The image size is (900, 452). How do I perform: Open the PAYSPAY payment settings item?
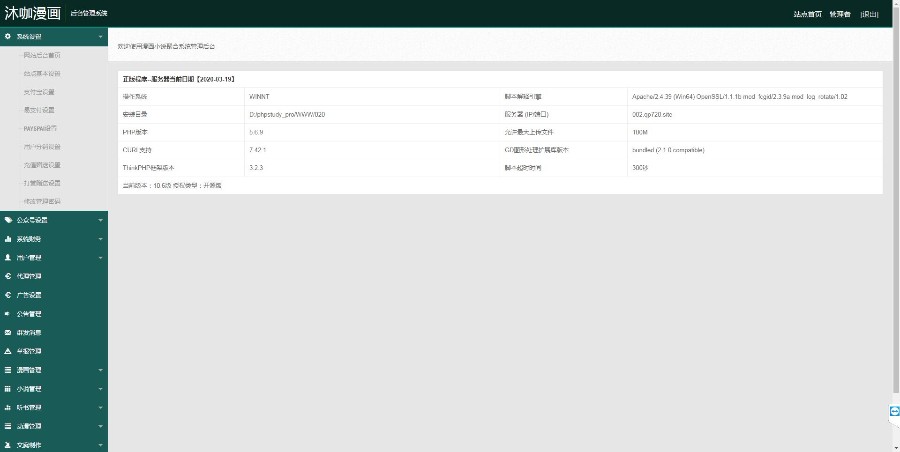coord(40,128)
